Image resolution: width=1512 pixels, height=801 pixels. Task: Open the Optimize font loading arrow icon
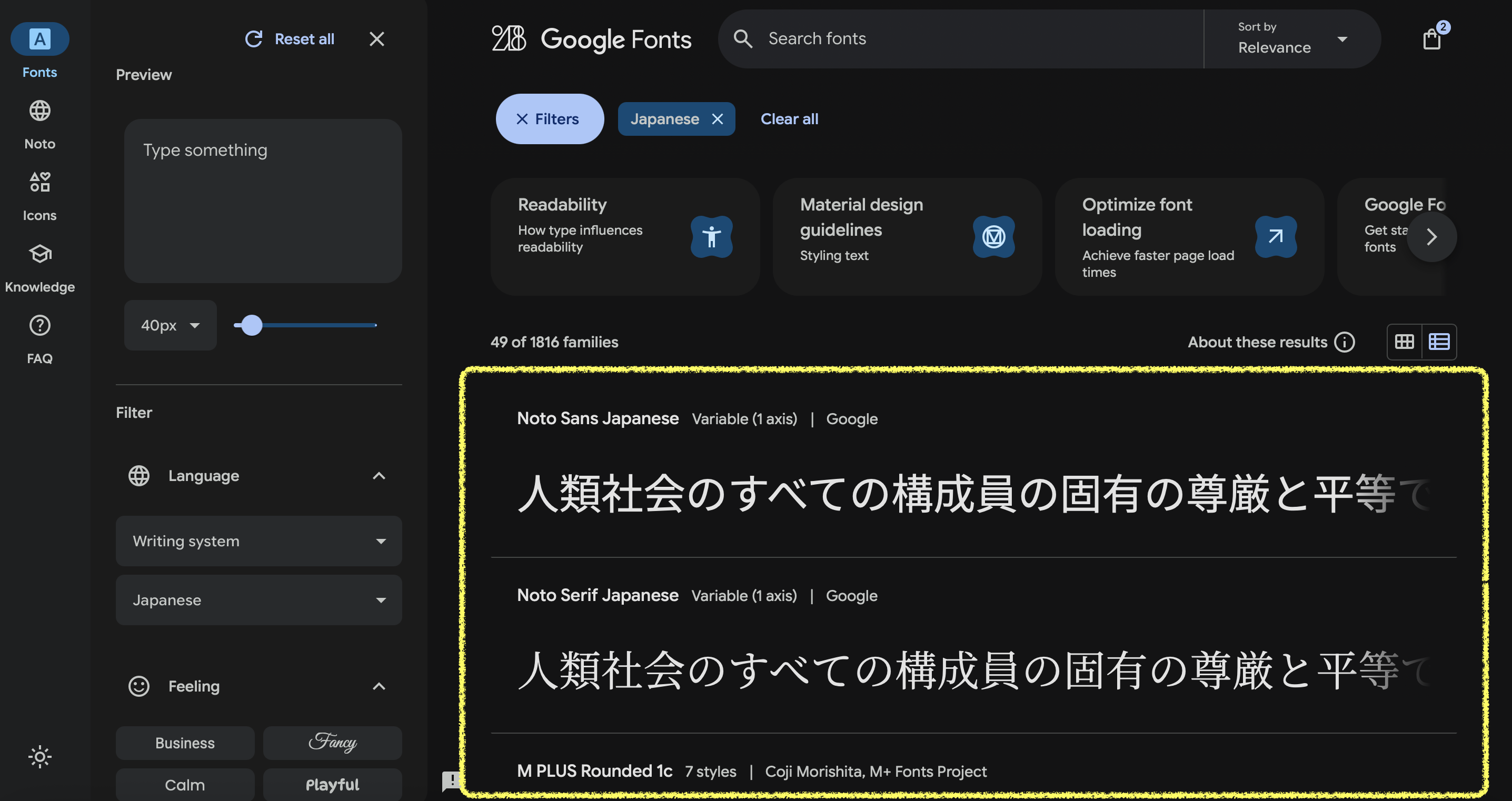(x=1276, y=236)
